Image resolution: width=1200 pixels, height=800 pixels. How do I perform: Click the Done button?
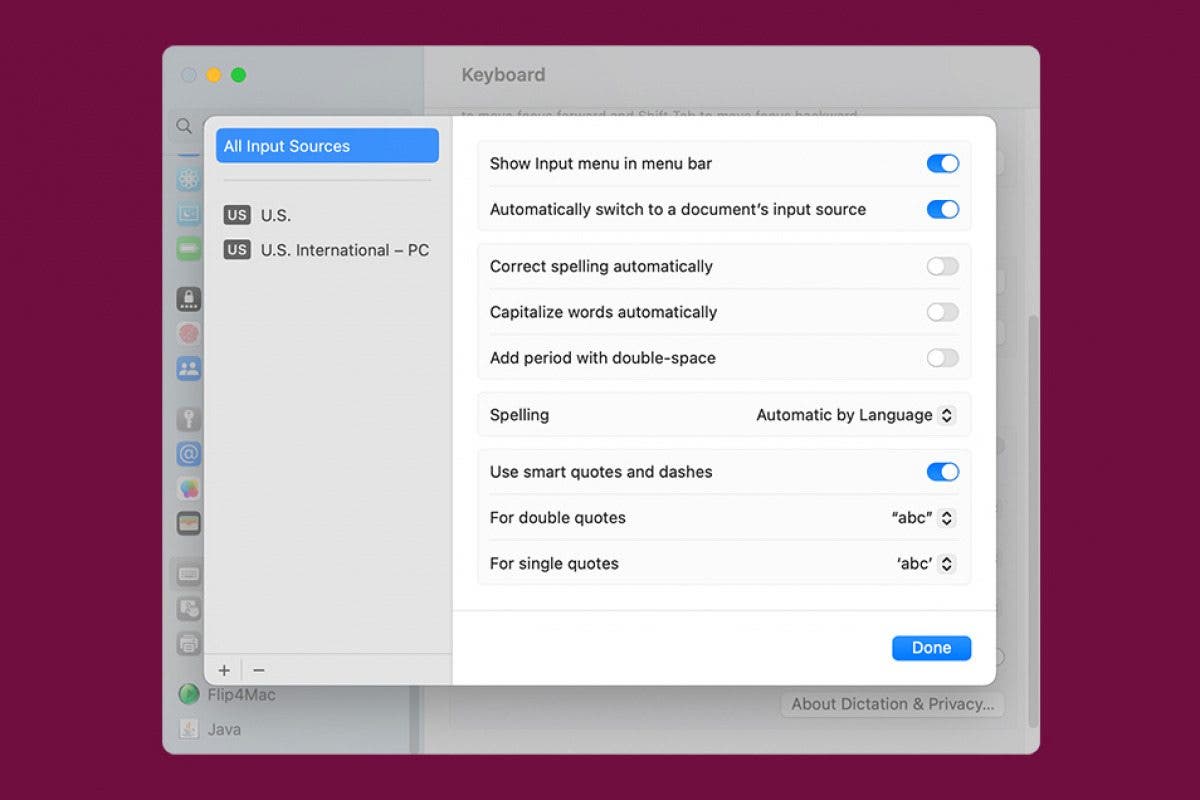pyautogui.click(x=931, y=647)
